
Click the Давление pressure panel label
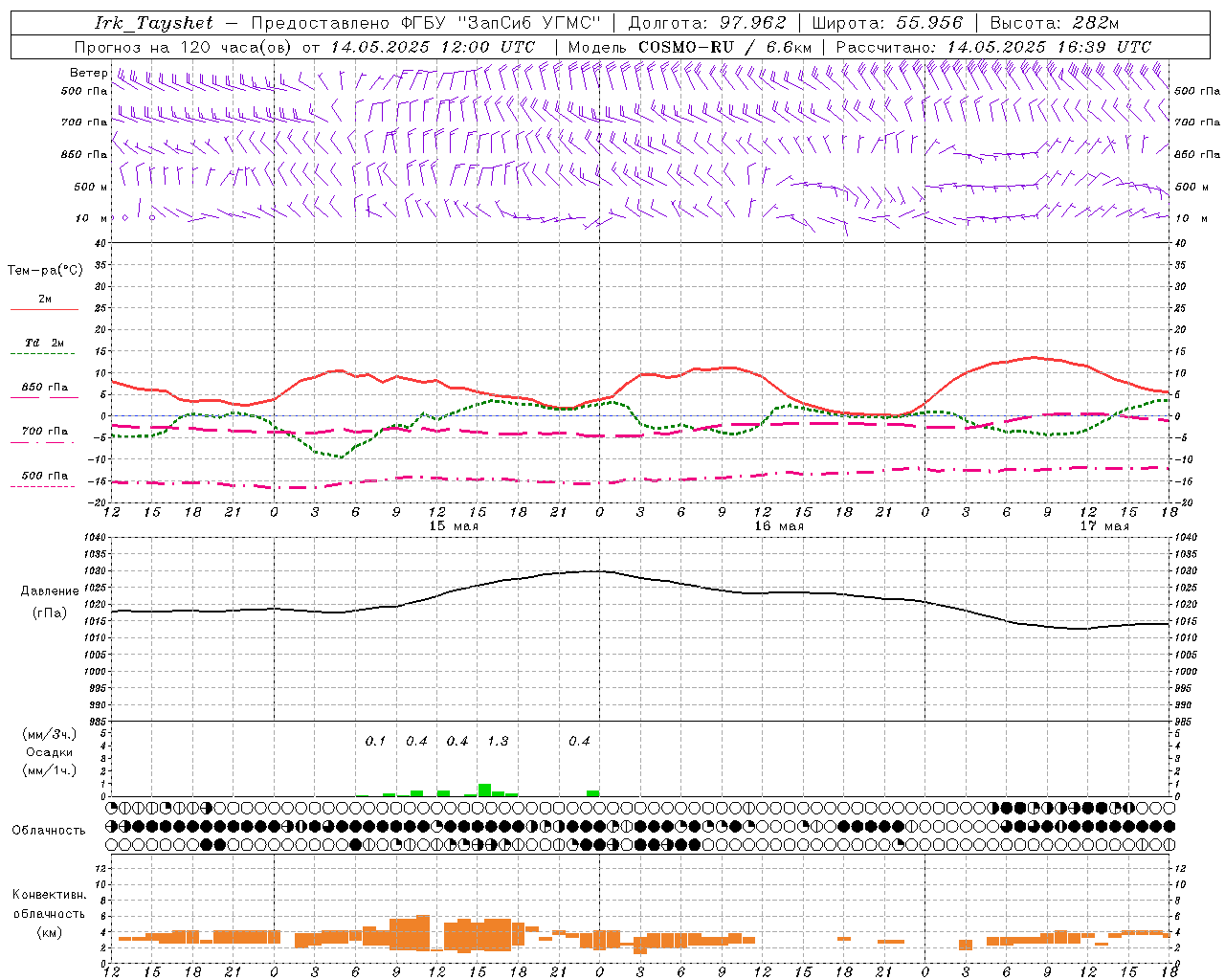(x=50, y=590)
